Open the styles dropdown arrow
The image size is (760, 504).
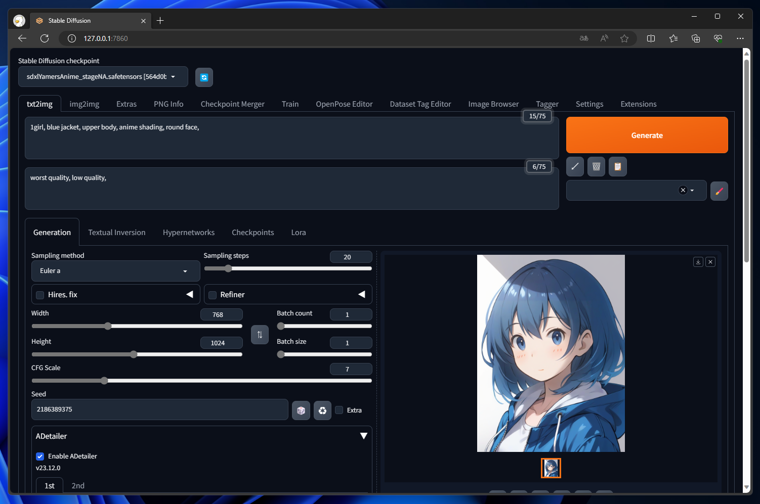pyautogui.click(x=692, y=190)
